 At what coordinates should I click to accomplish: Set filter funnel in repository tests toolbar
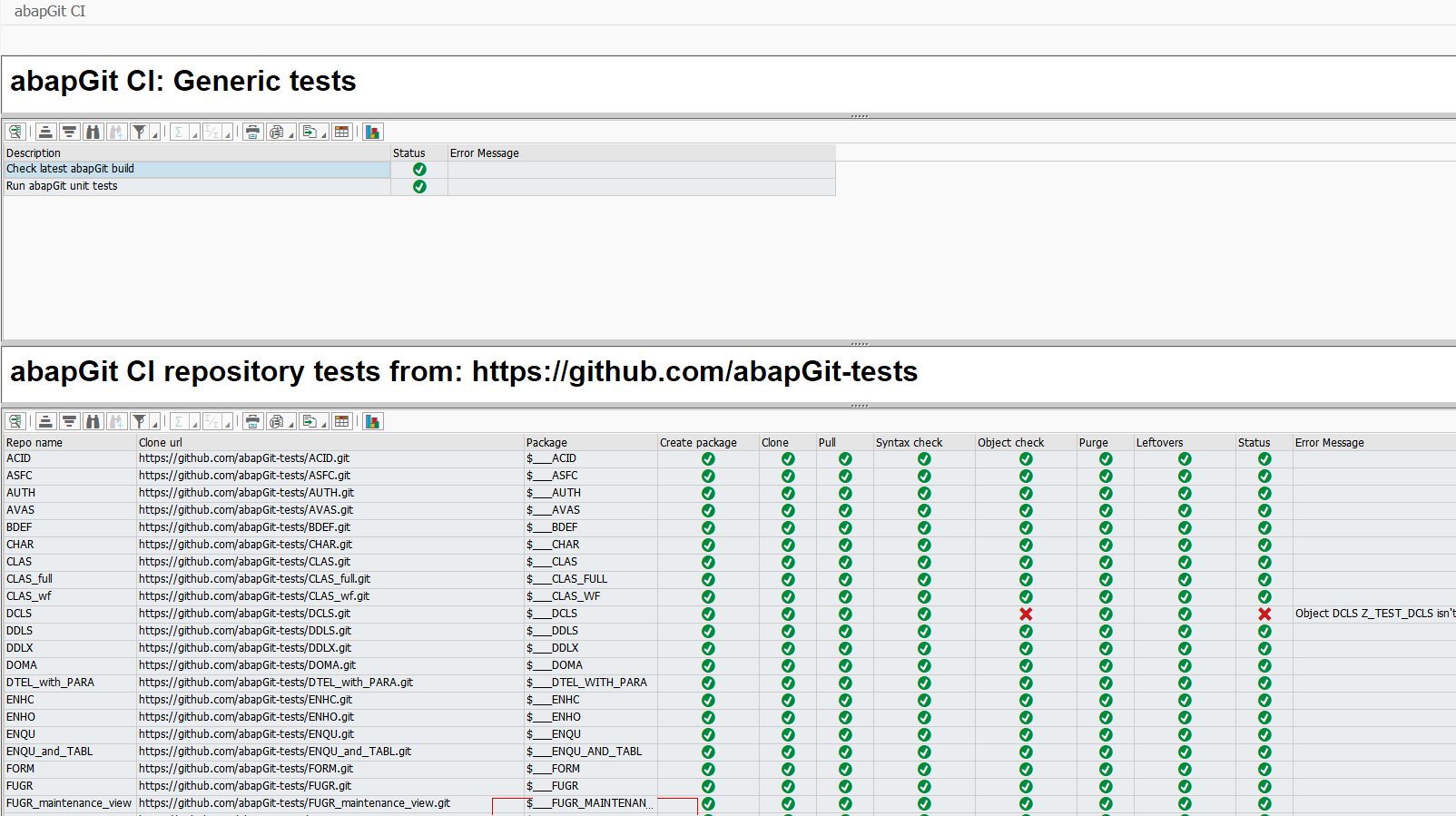click(139, 422)
